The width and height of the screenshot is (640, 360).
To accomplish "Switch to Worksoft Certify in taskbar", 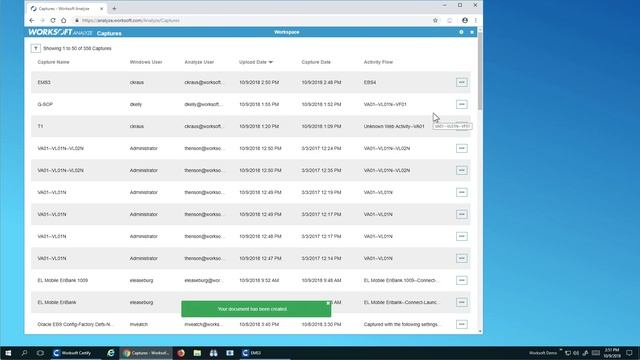I will pyautogui.click(x=72, y=353).
